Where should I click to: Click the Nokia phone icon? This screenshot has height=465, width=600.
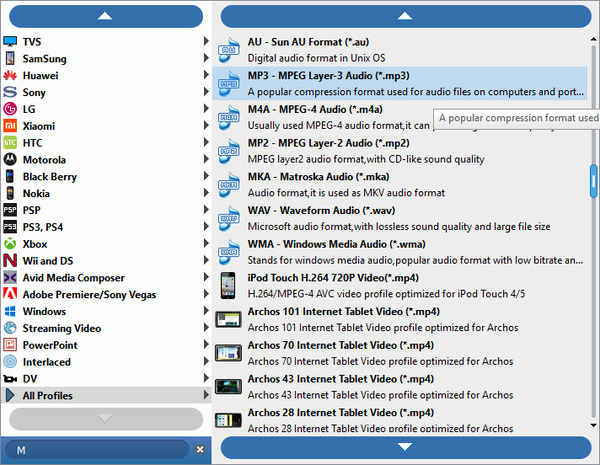click(10, 193)
